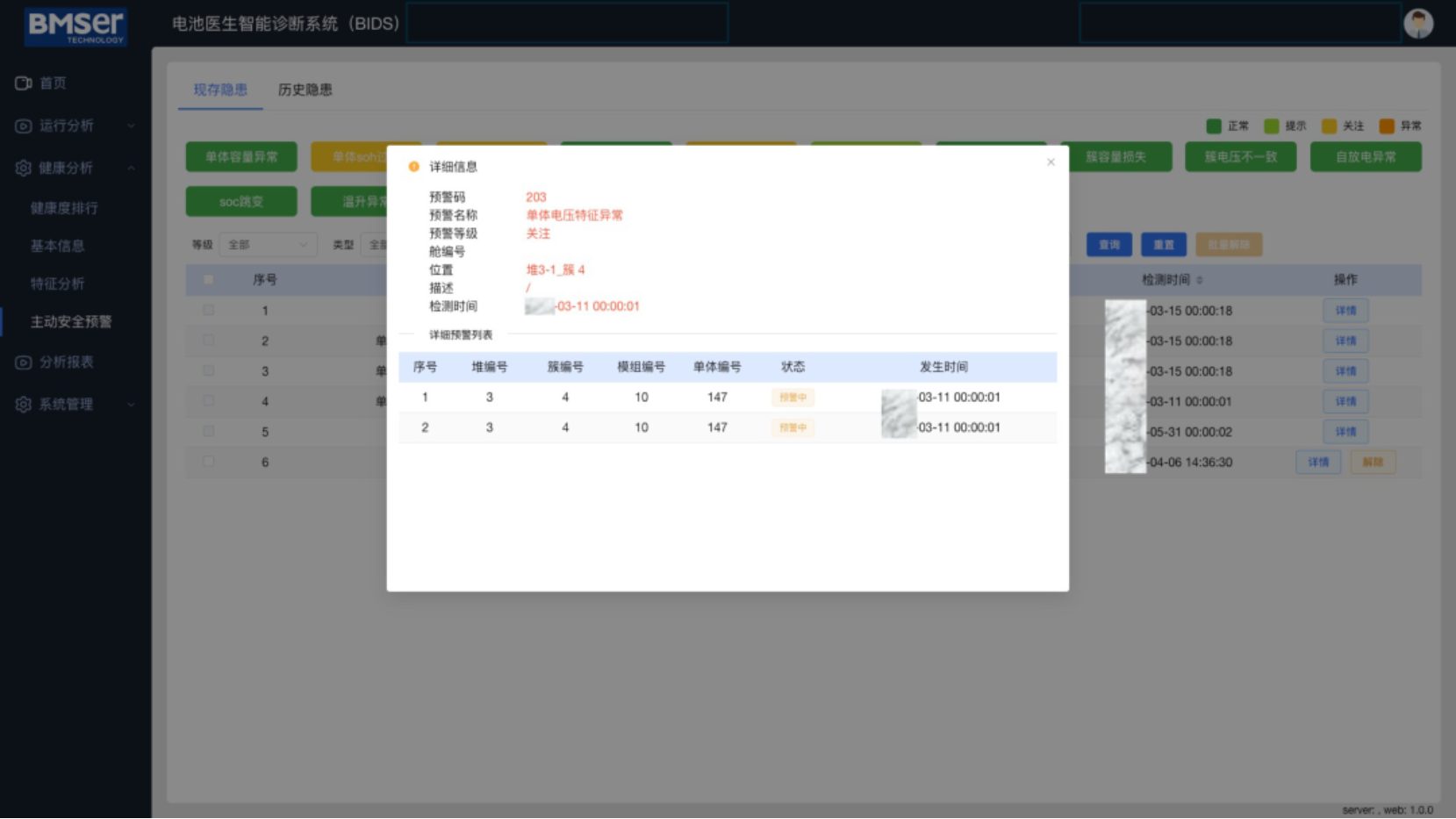Image resolution: width=1456 pixels, height=819 pixels.
Task: Click the 单体容量异常 filter button
Action: click(x=241, y=156)
